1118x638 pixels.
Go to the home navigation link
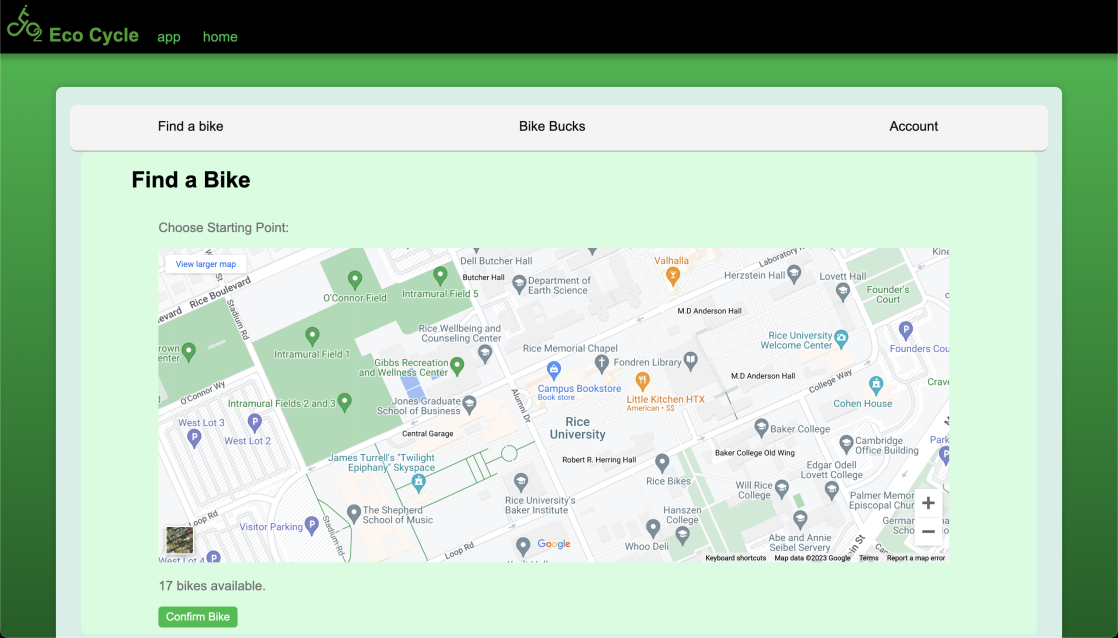tap(220, 36)
